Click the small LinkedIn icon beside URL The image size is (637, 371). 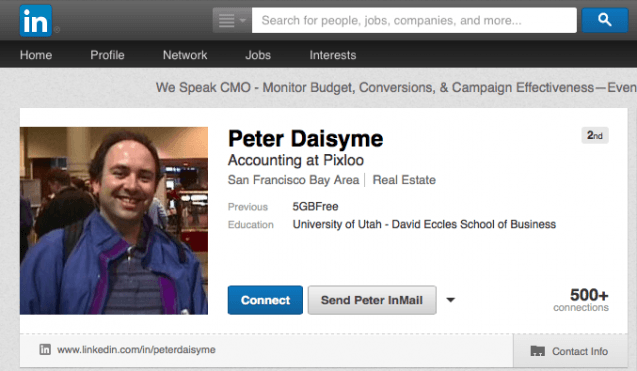point(45,349)
